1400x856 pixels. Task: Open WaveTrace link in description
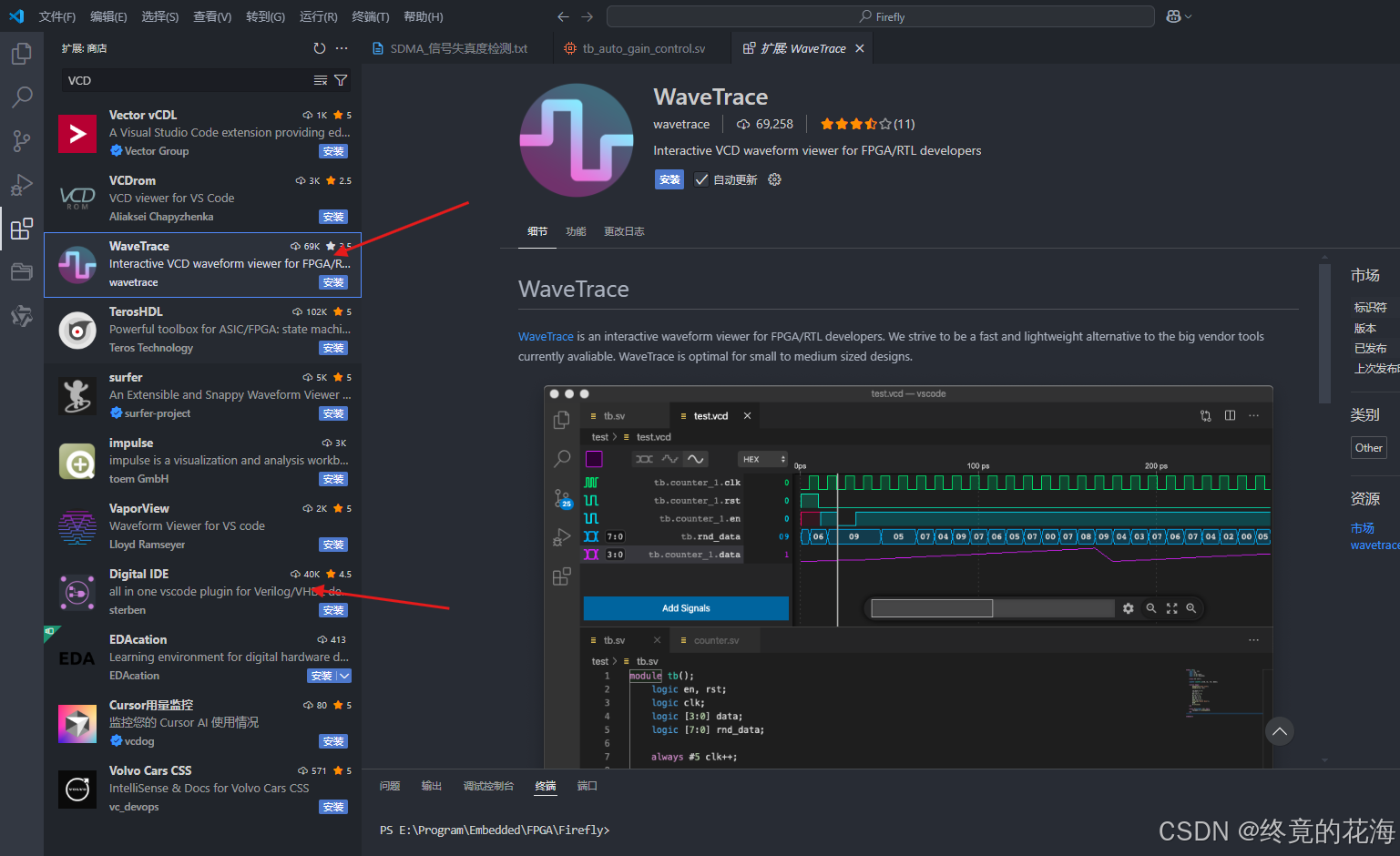(x=546, y=336)
